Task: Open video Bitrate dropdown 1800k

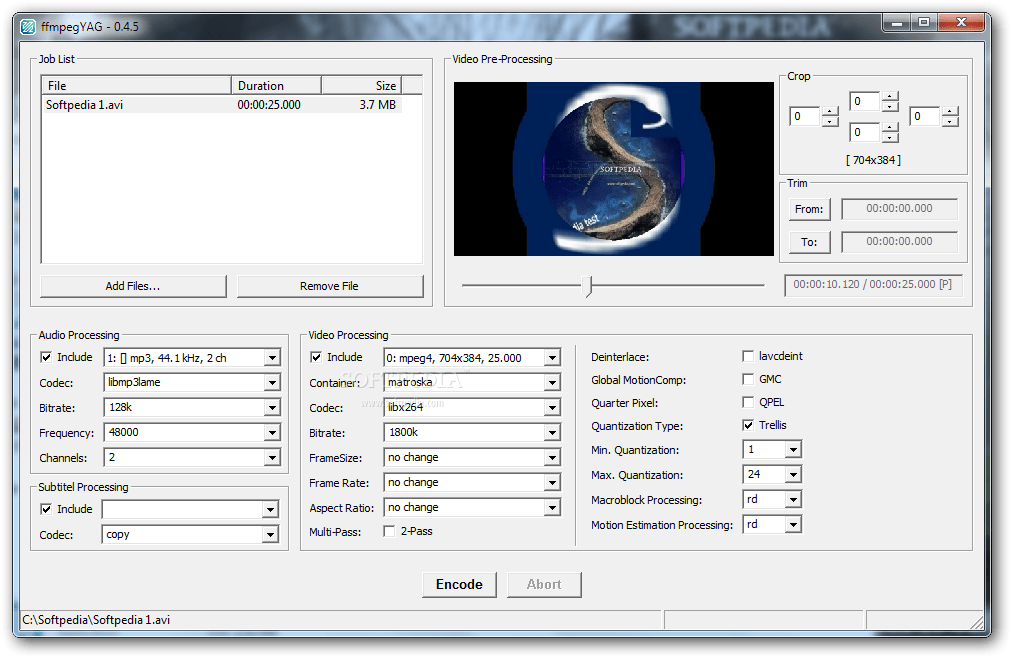Action: [552, 433]
